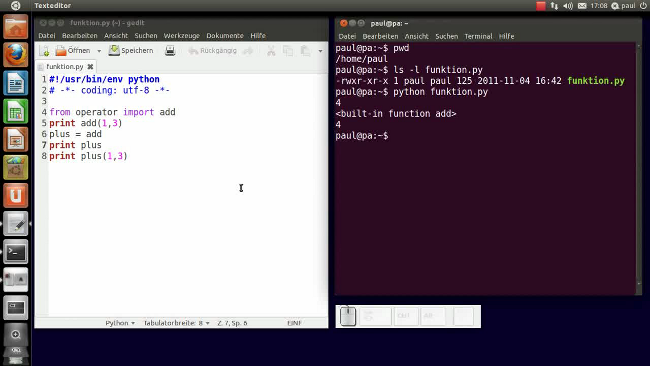650x366 pixels.
Task: Click the magnifier zoom launcher icon
Action: pos(16,335)
